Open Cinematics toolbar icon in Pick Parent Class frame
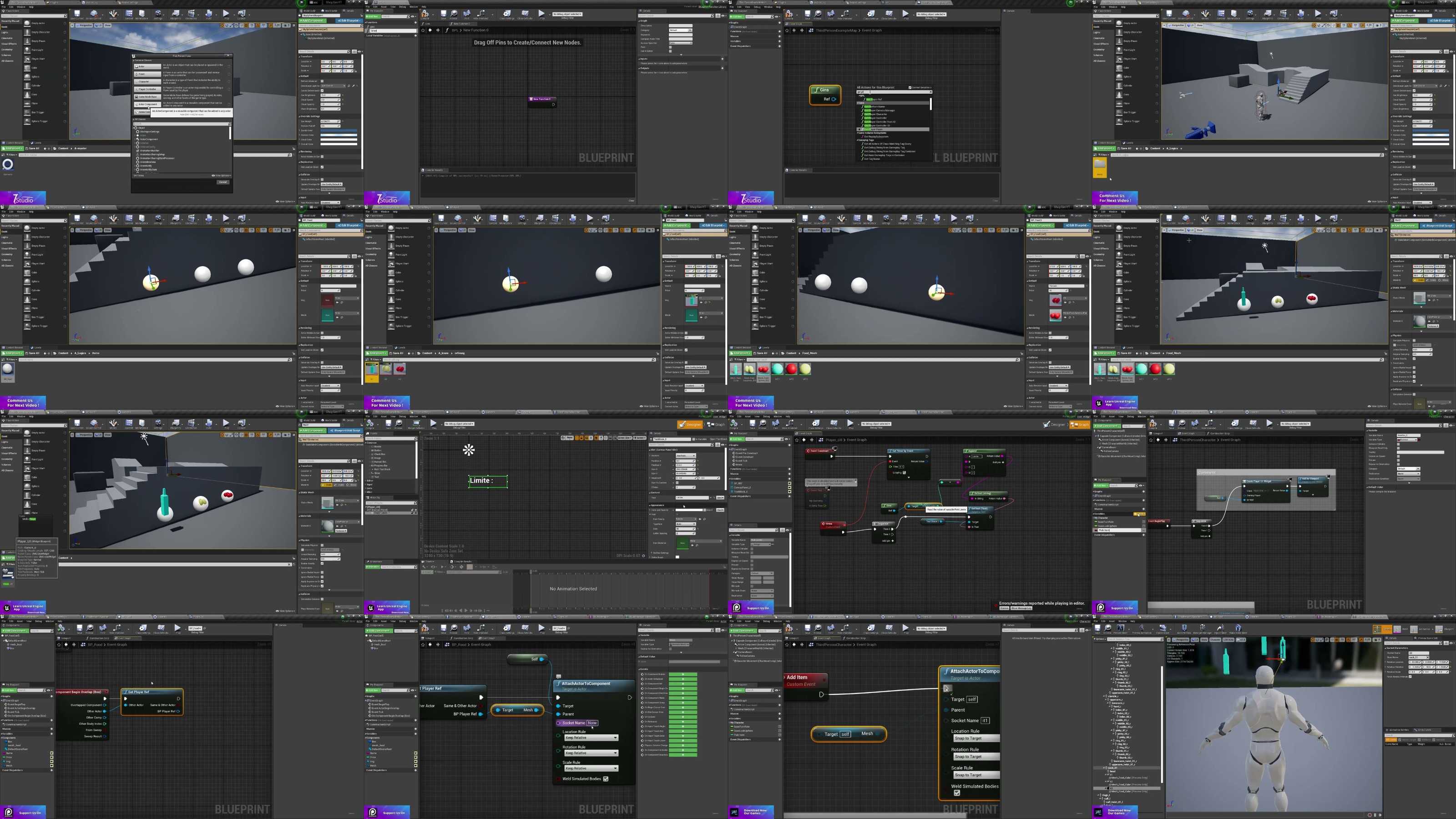Screen dimensions: 1456x819 [191, 14]
